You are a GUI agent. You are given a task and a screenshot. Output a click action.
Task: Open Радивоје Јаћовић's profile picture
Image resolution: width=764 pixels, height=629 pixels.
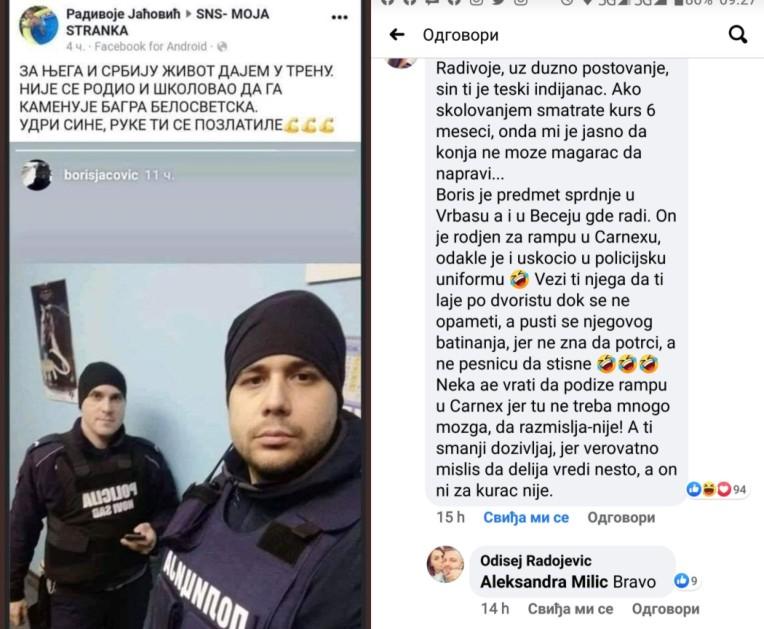[38, 25]
